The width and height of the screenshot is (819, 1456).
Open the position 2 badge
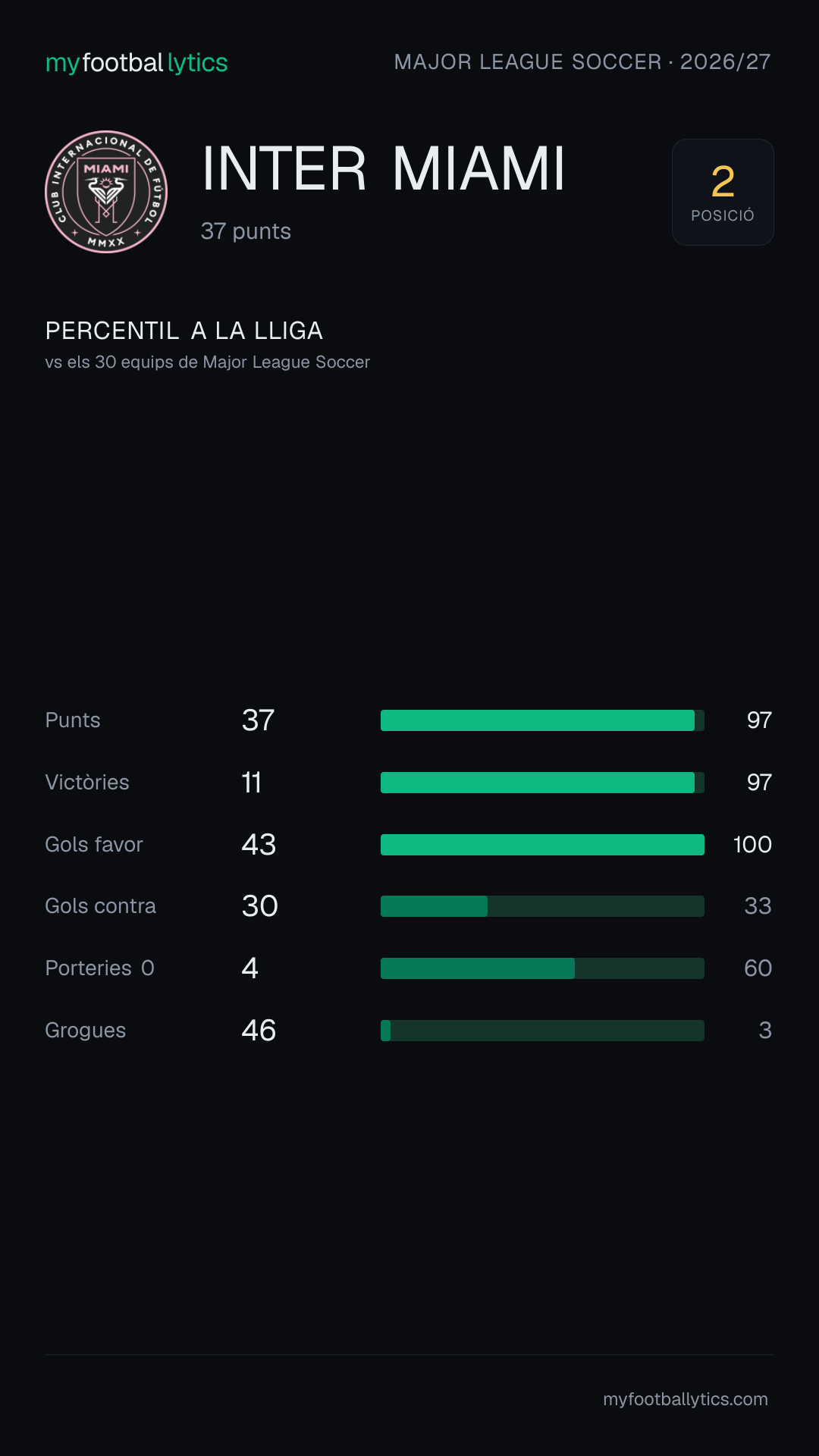coord(723,192)
